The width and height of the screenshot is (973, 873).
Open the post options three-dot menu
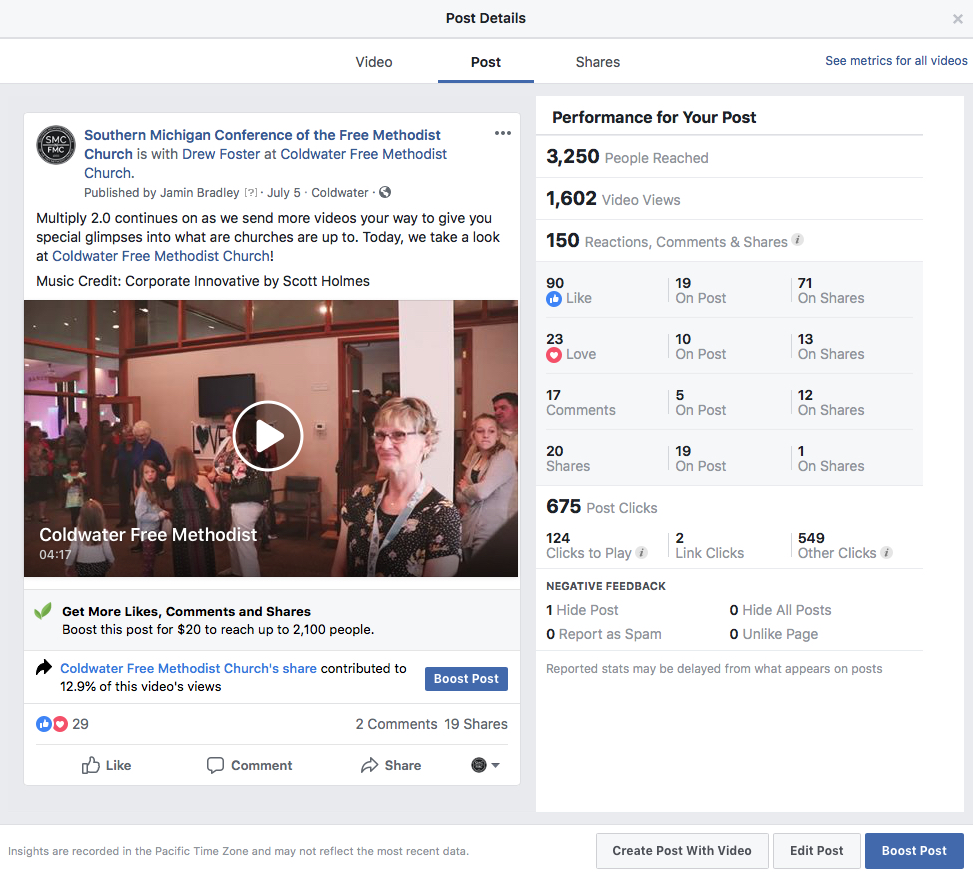pos(503,134)
